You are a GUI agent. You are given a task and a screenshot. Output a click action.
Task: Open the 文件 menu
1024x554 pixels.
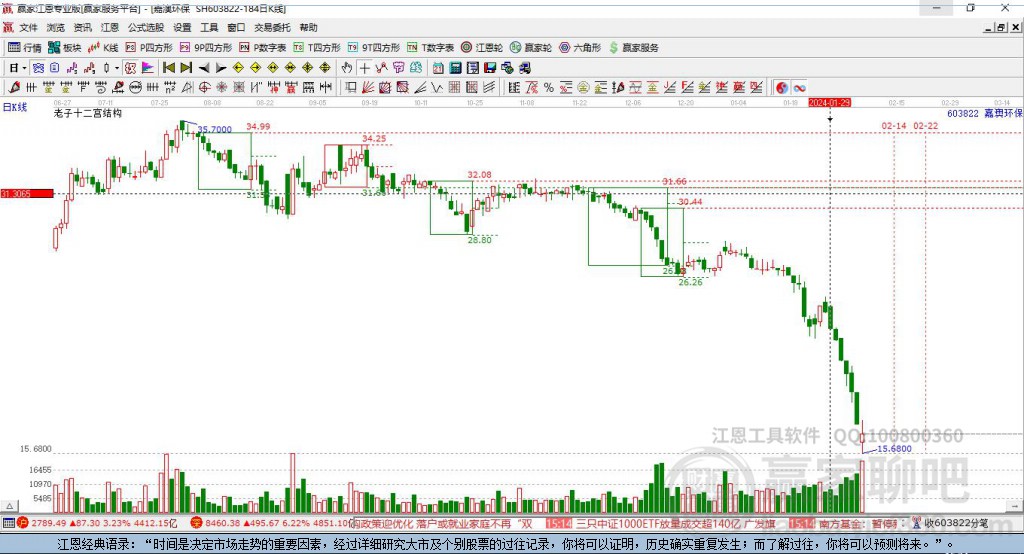point(29,27)
